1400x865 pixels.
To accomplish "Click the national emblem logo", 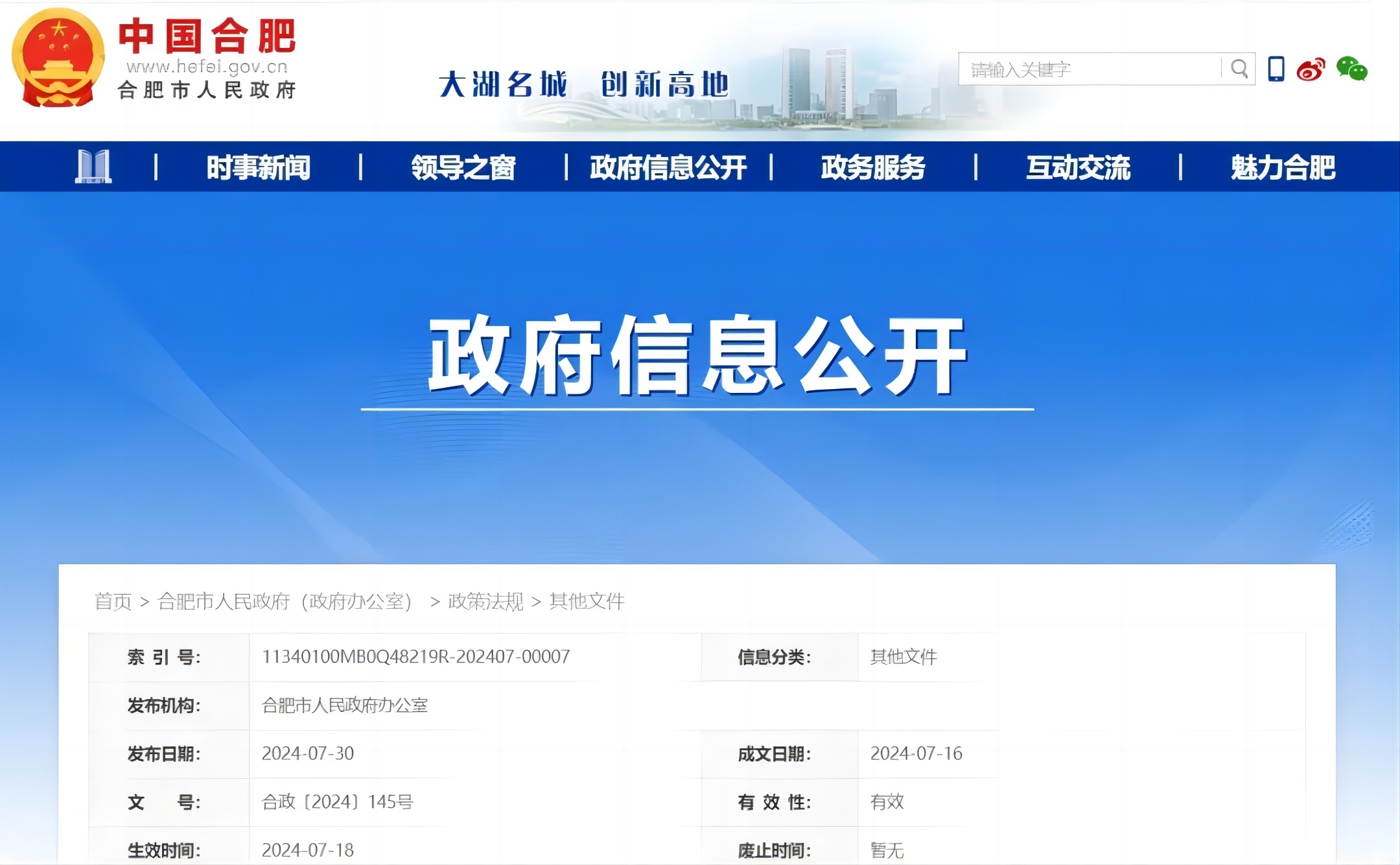I will pos(58,58).
